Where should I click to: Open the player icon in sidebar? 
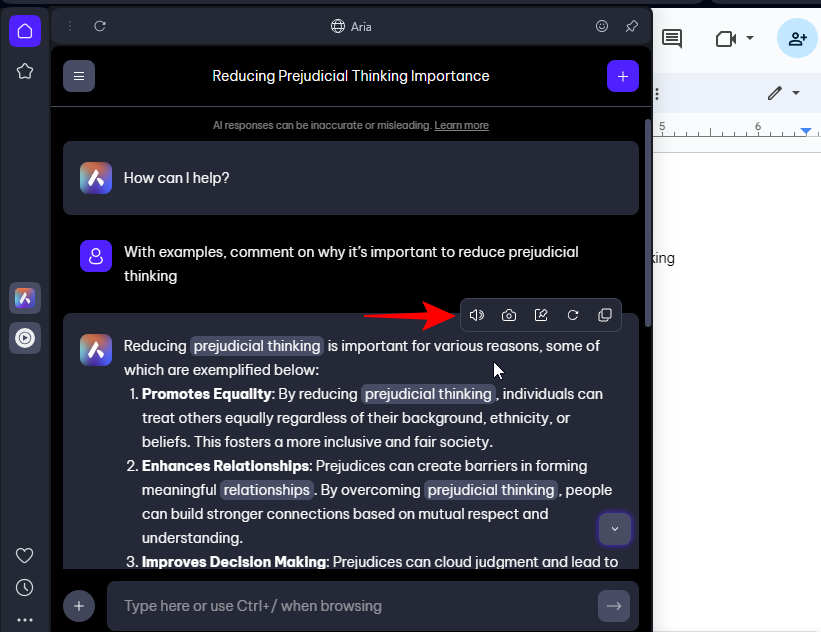click(x=25, y=338)
